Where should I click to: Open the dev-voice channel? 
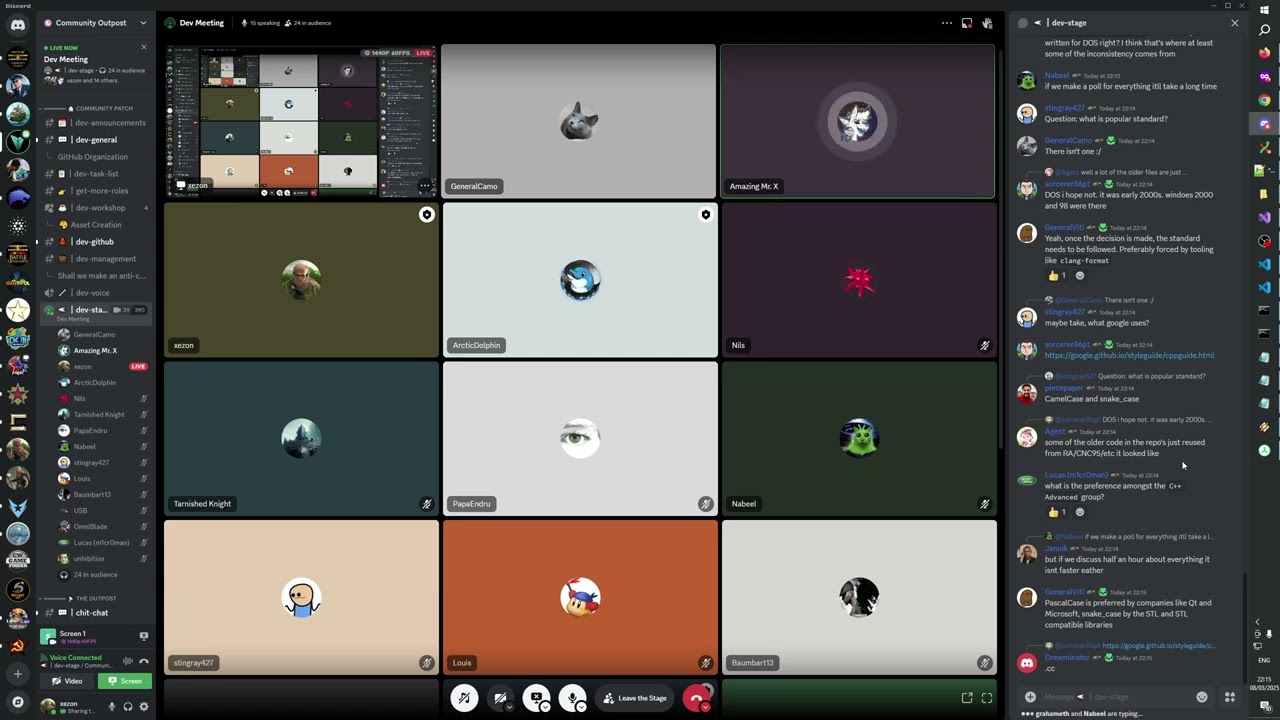[96, 293]
